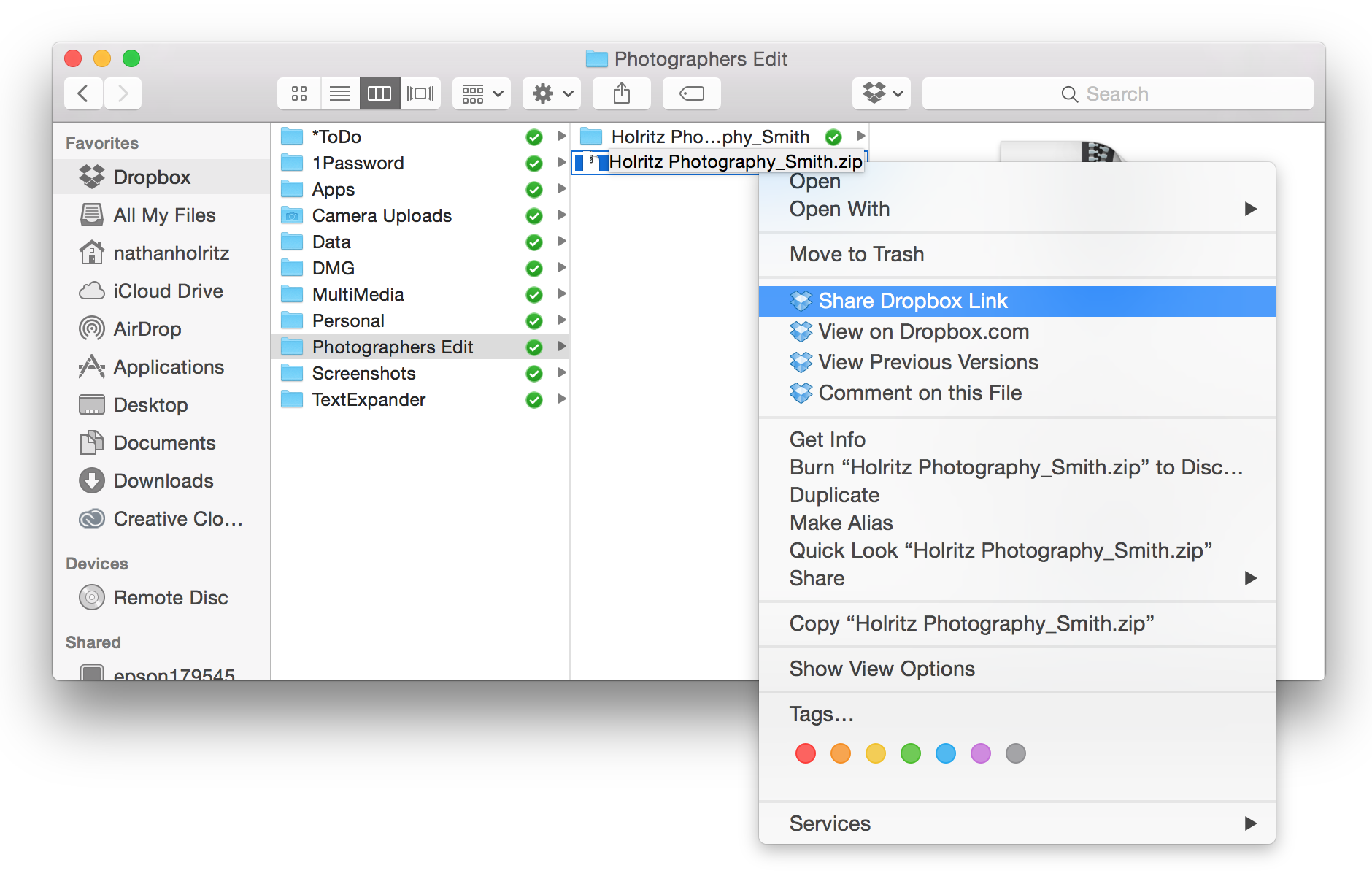Image resolution: width=1372 pixels, height=884 pixels.
Task: Select the Apps folder
Action: coord(420,189)
